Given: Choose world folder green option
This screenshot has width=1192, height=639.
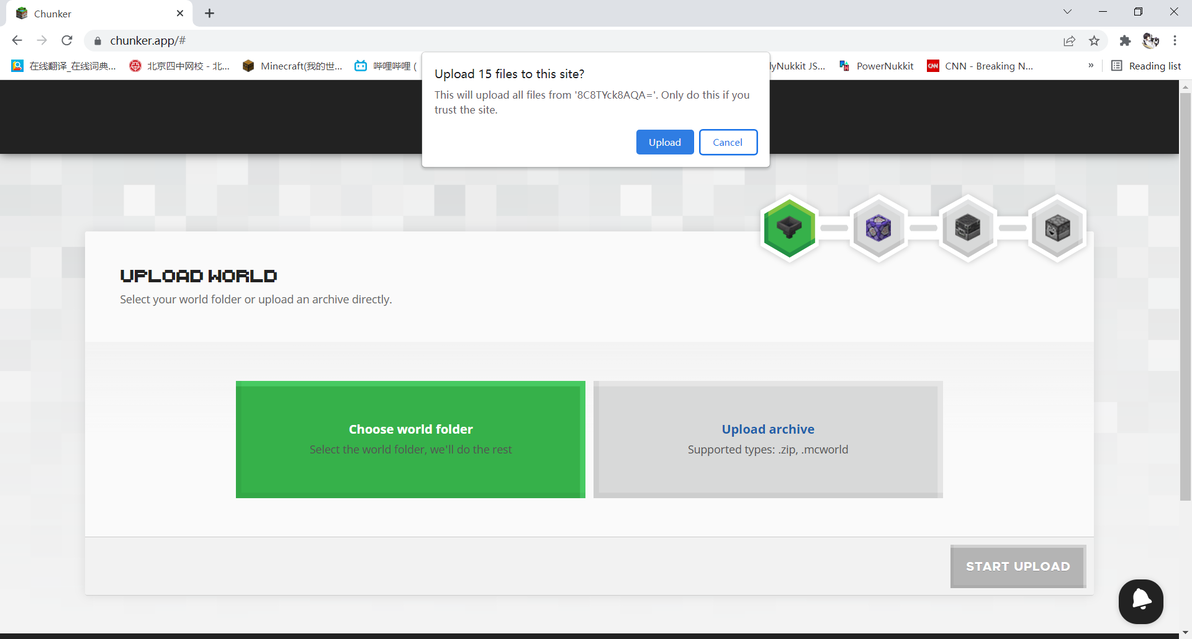Looking at the screenshot, I should click(411, 439).
